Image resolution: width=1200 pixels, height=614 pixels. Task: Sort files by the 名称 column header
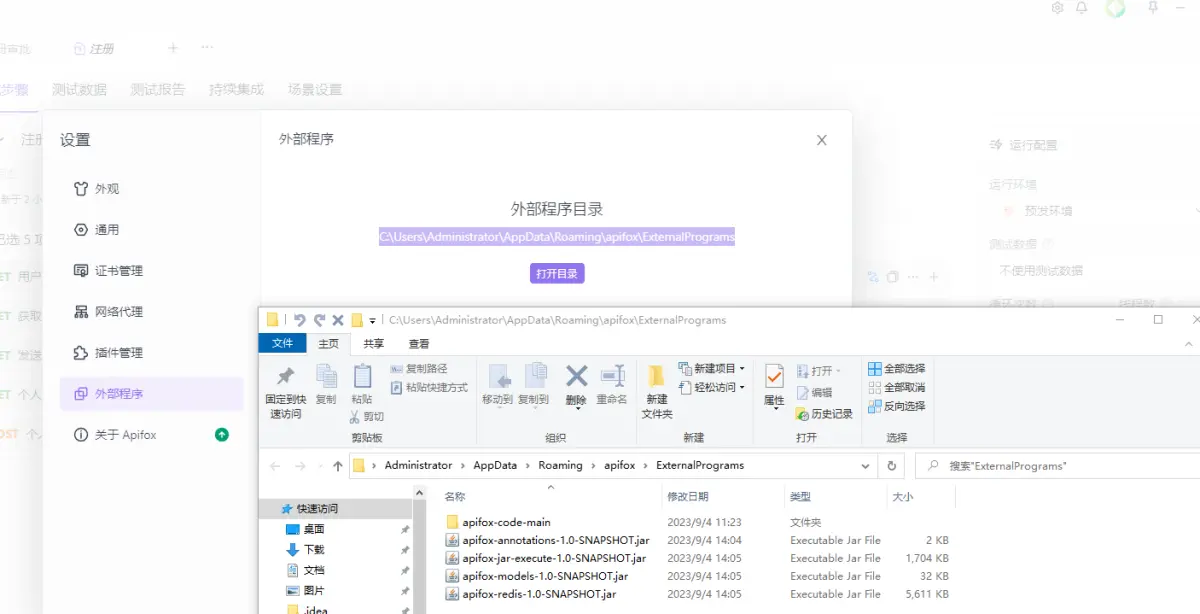click(x=454, y=496)
